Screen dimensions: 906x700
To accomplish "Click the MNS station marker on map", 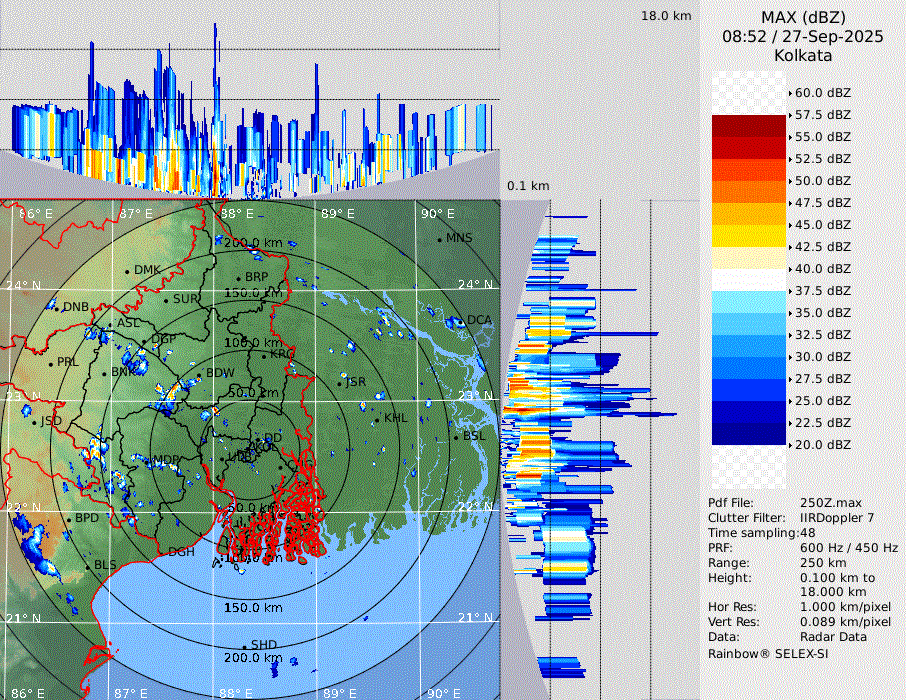I will coord(439,239).
